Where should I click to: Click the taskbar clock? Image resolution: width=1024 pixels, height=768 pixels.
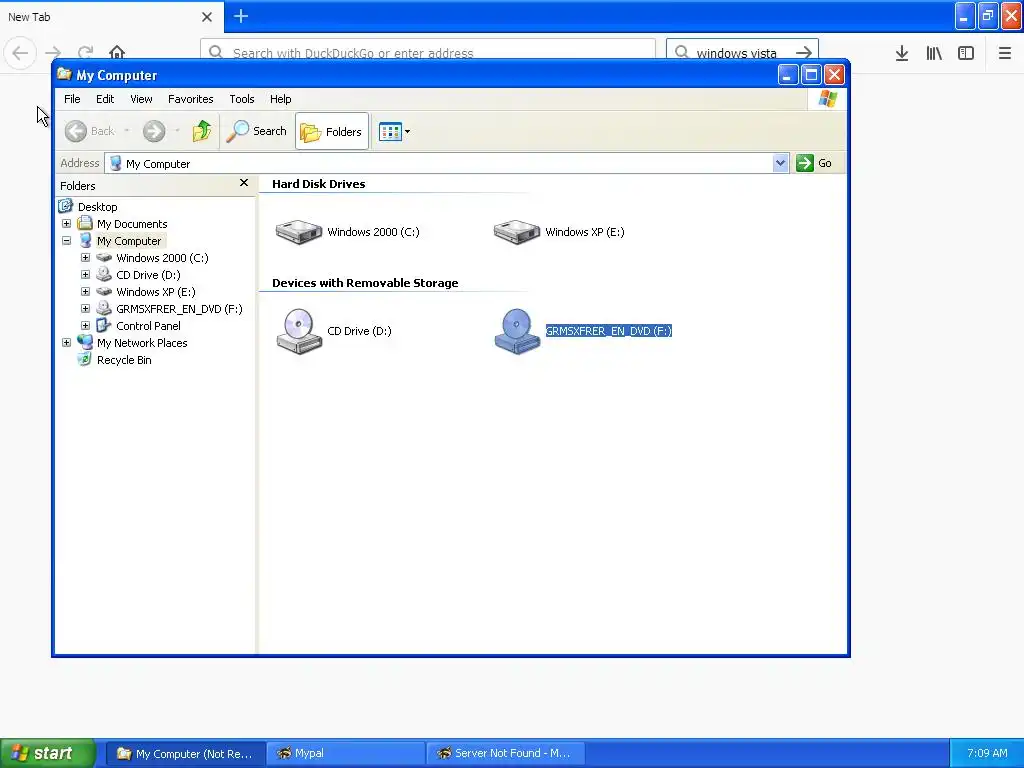click(x=987, y=753)
